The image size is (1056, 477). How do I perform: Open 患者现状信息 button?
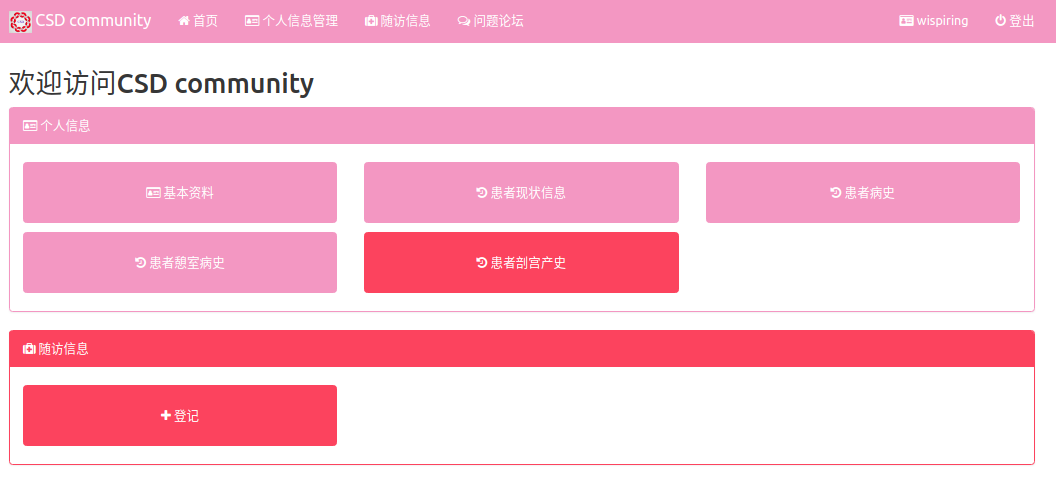tap(521, 193)
